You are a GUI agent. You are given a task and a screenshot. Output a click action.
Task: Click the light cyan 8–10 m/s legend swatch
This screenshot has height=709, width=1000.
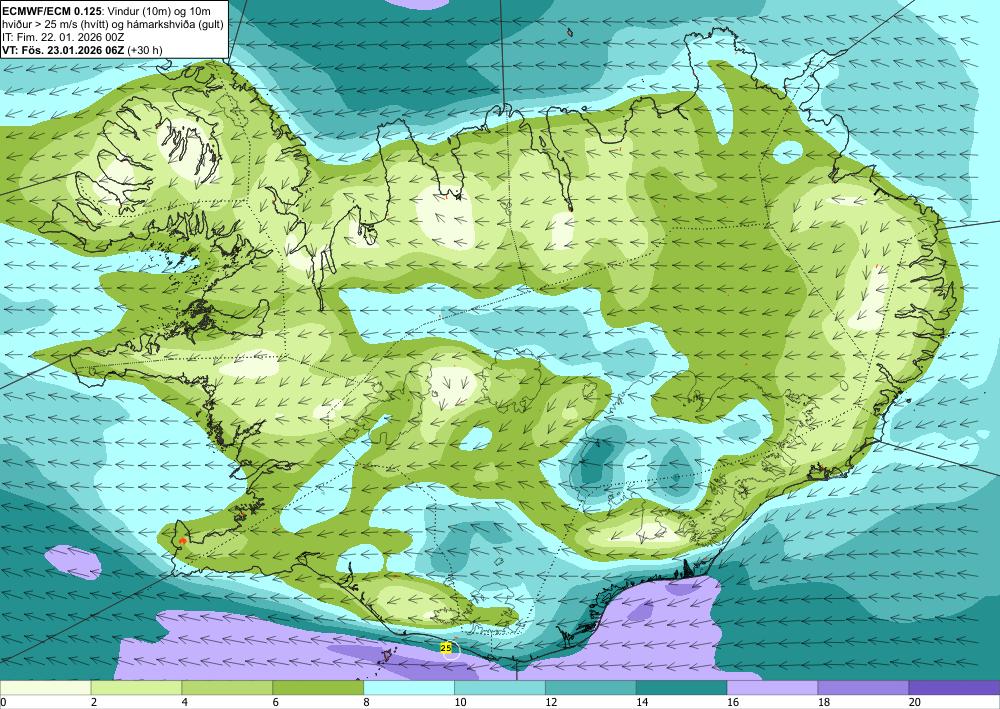pyautogui.click(x=409, y=688)
